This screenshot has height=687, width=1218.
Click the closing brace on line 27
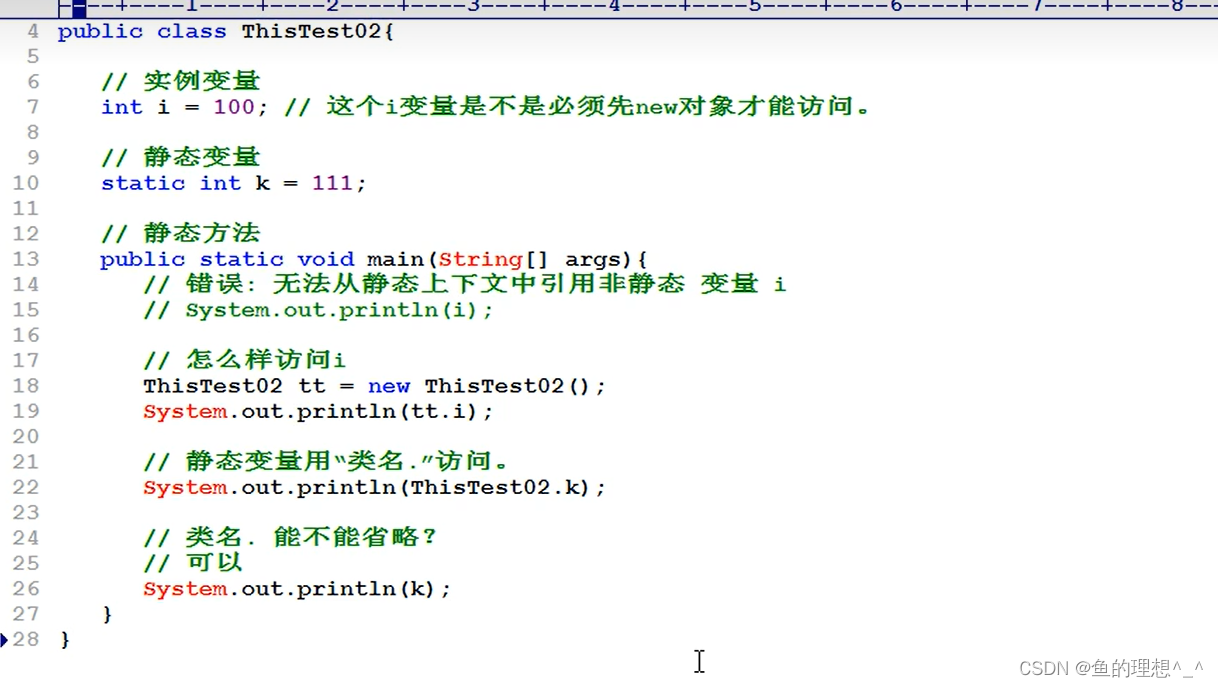[x=107, y=614]
